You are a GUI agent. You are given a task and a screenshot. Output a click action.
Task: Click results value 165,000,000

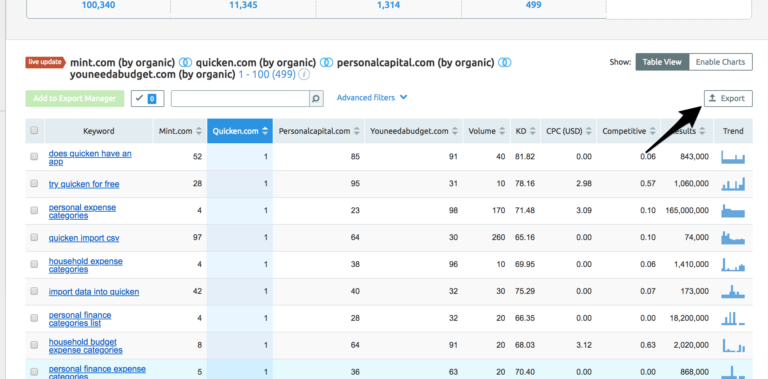tap(687, 211)
